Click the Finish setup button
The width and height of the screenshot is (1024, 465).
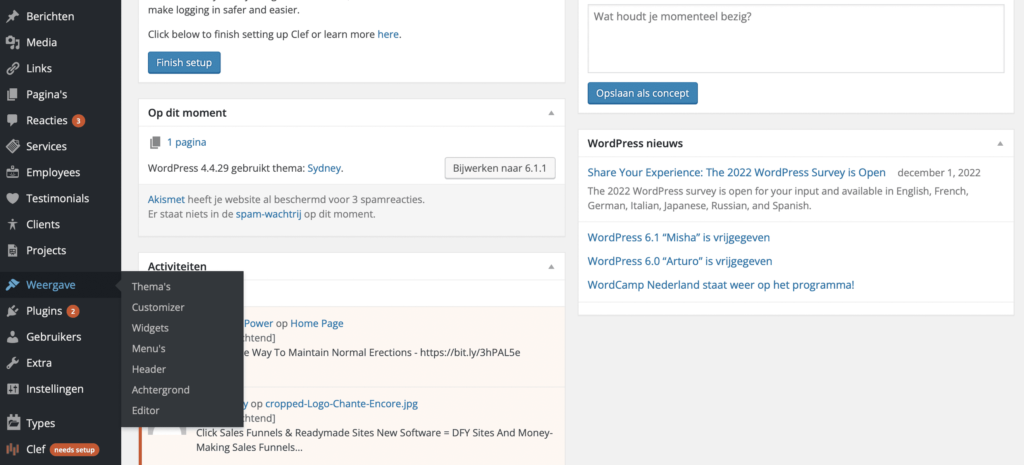184,63
